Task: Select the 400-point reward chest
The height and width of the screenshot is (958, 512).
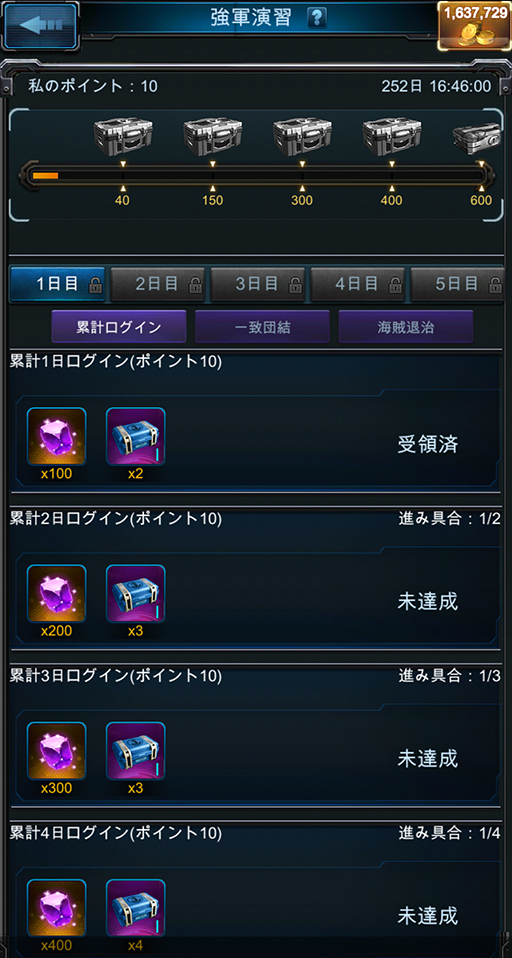Action: point(392,136)
